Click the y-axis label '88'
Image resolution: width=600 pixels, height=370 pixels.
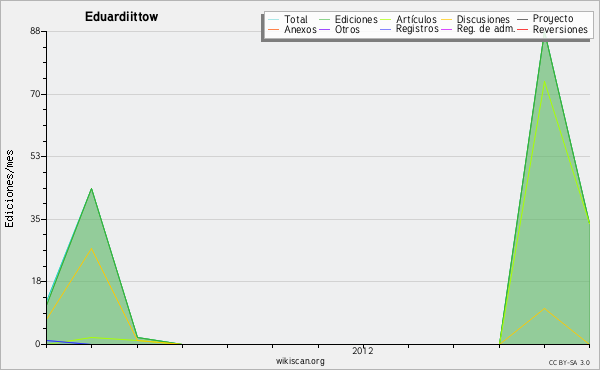[35, 31]
